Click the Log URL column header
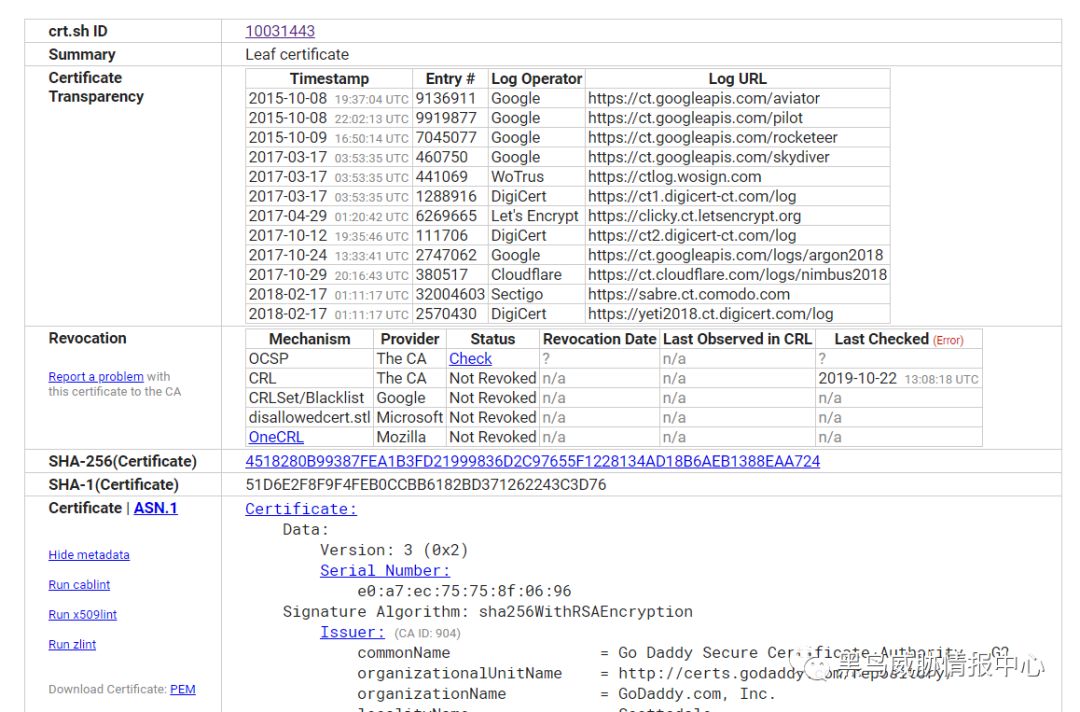The image size is (1080, 712). coord(738,78)
